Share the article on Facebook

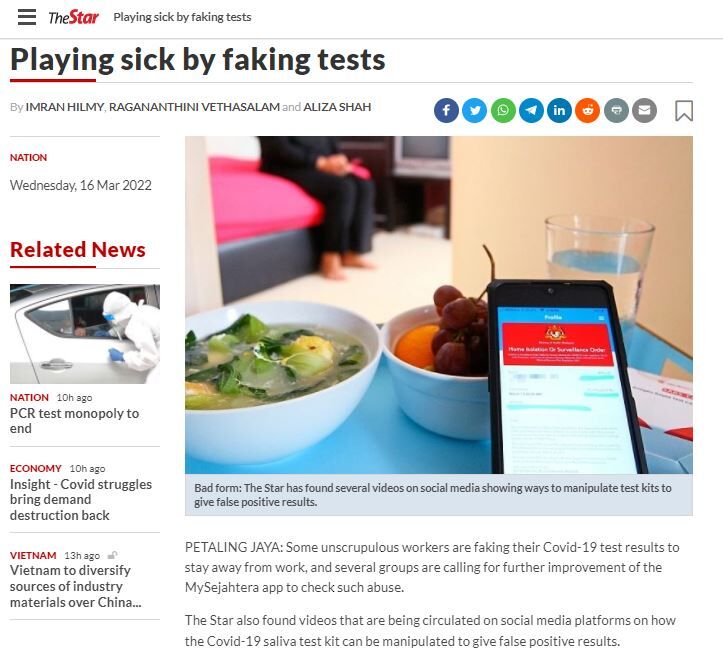pyautogui.click(x=446, y=110)
